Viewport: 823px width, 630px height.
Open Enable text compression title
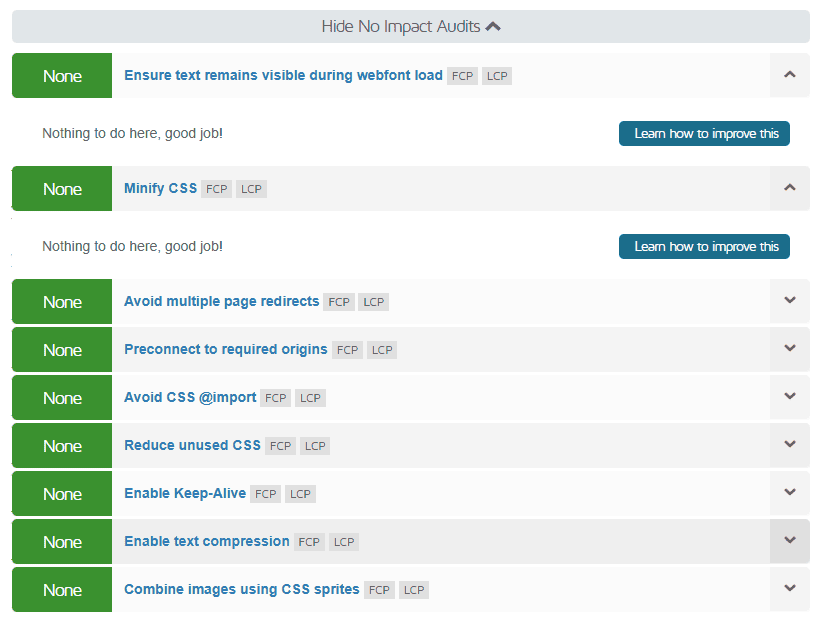(207, 541)
